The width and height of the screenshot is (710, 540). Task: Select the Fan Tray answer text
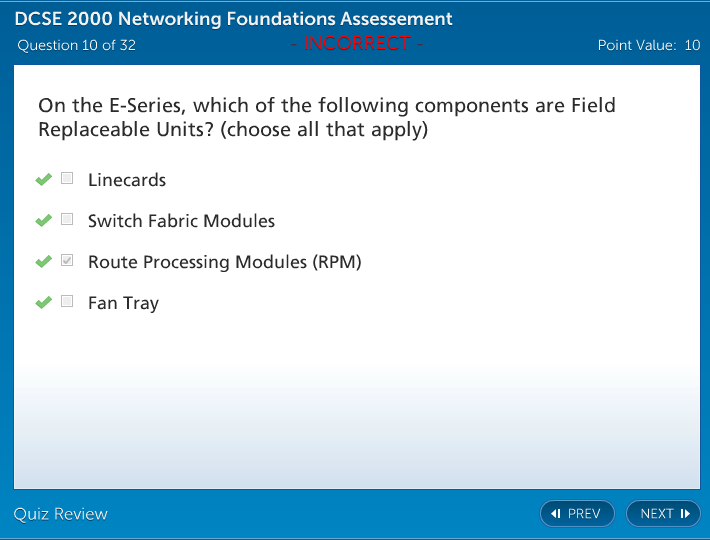tap(123, 303)
